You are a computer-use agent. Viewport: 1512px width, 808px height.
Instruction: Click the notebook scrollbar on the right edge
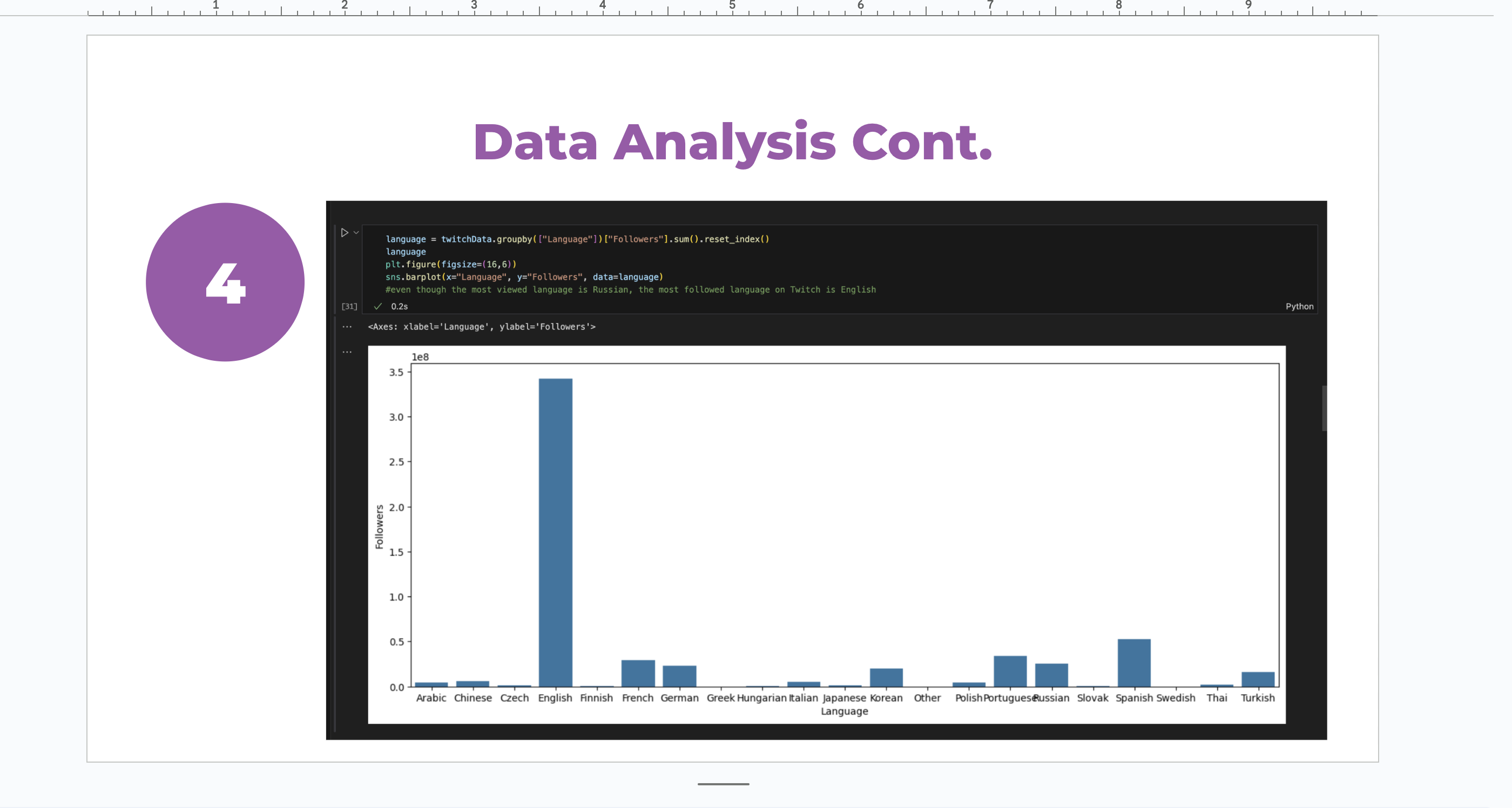(1324, 408)
